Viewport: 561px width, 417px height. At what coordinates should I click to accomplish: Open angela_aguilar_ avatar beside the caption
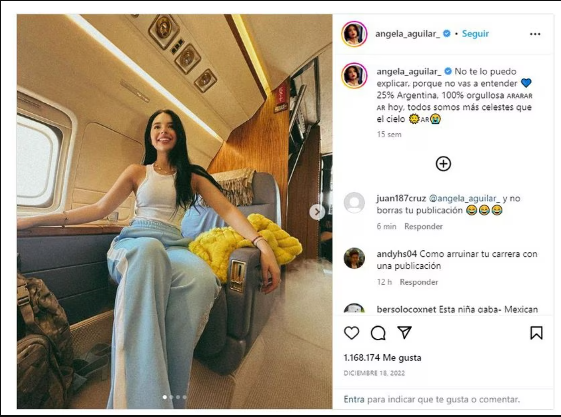354,75
